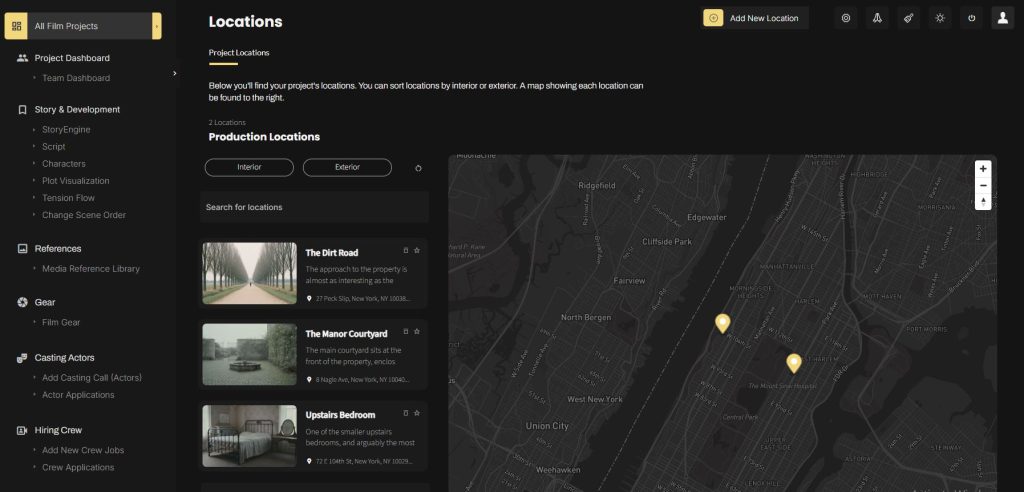Open Change Scene Order link

point(84,214)
